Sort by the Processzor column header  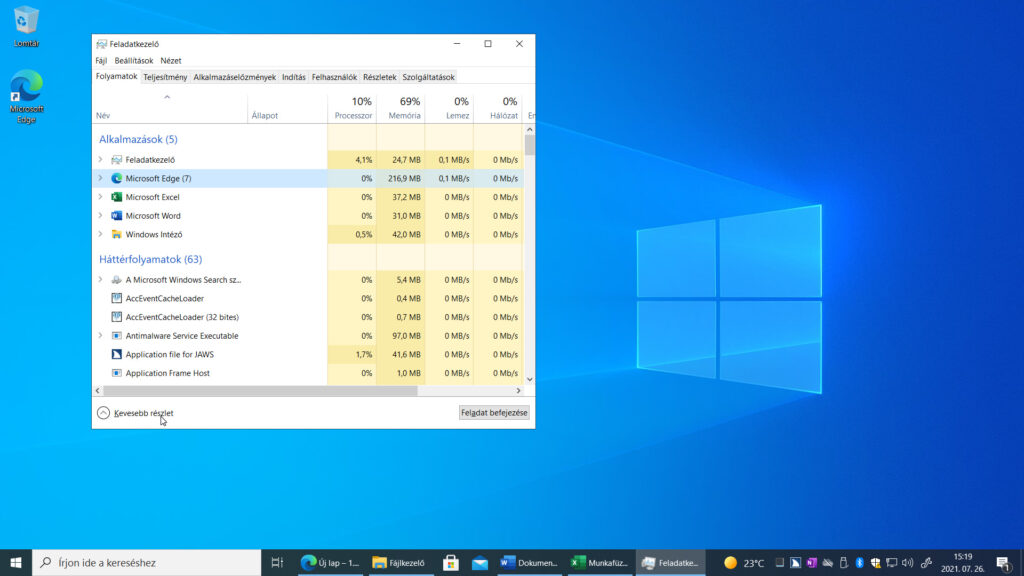(x=352, y=108)
